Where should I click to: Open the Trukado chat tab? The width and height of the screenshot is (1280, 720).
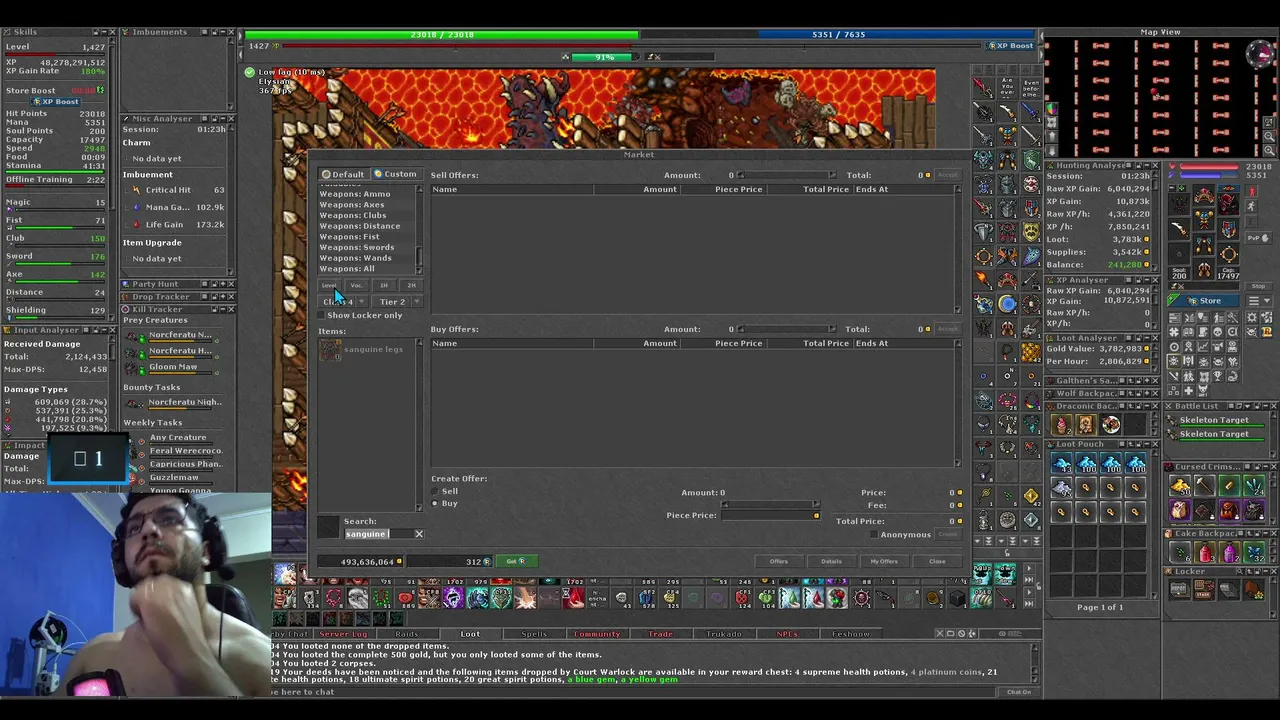(724, 634)
